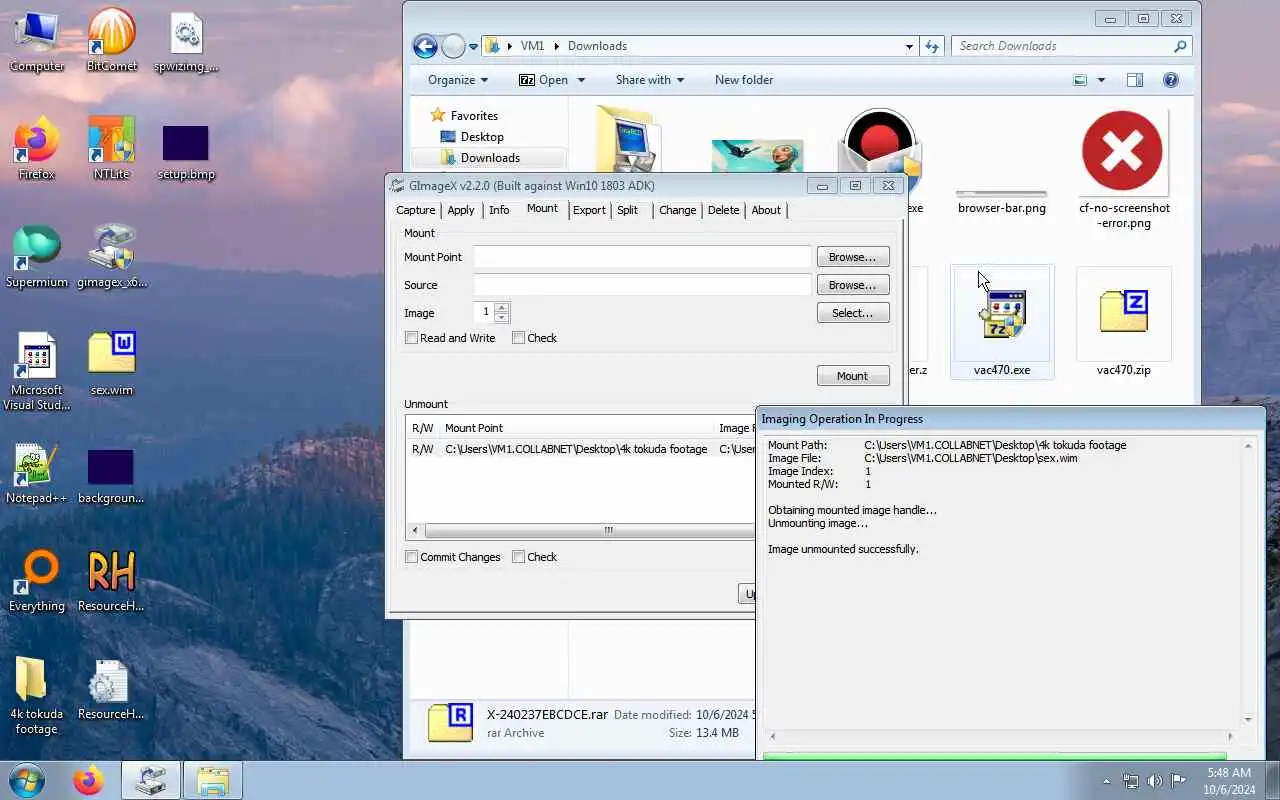The image size is (1280, 800).
Task: Switch to the Capture tab
Action: [416, 210]
